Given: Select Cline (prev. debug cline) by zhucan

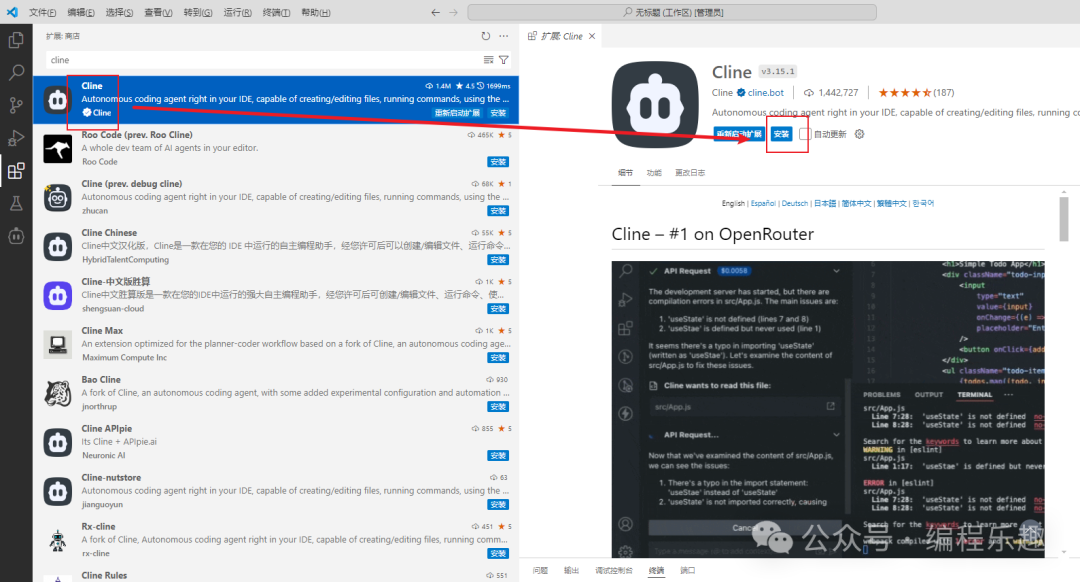Looking at the screenshot, I should point(276,197).
